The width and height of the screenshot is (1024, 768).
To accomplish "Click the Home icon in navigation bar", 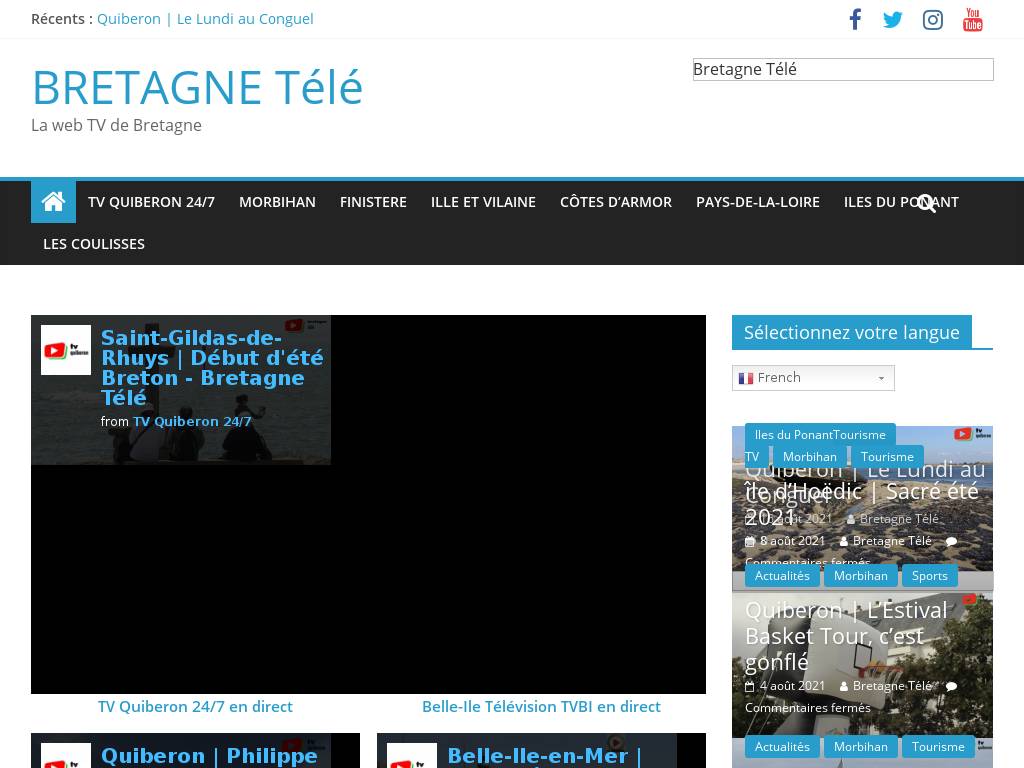I will [53, 202].
